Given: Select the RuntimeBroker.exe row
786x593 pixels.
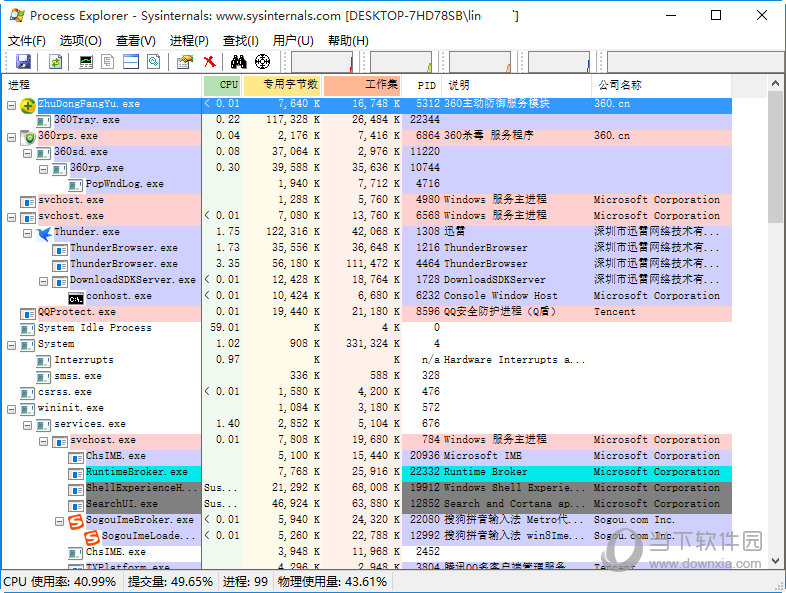Looking at the screenshot, I should (x=367, y=472).
